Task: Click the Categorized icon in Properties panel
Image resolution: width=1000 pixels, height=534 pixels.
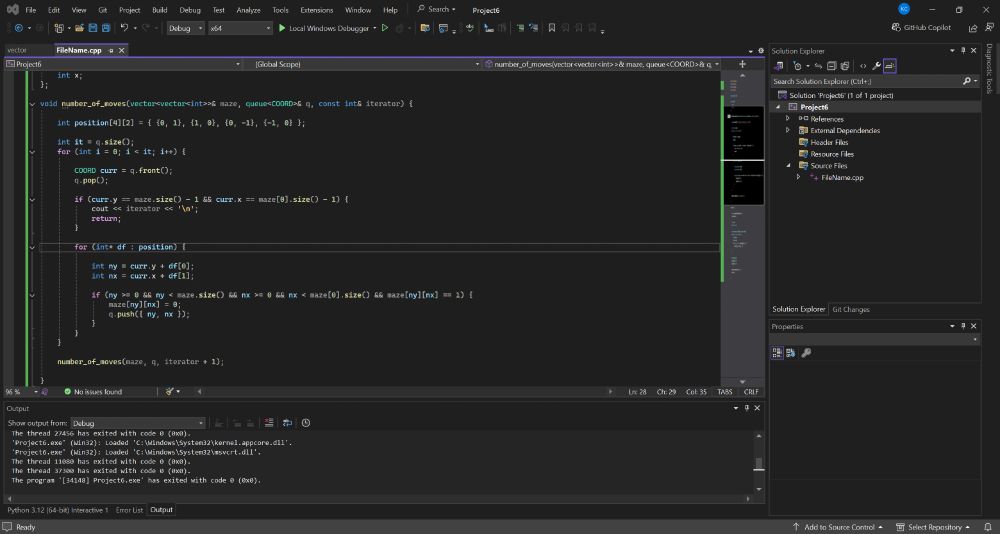Action: [777, 352]
